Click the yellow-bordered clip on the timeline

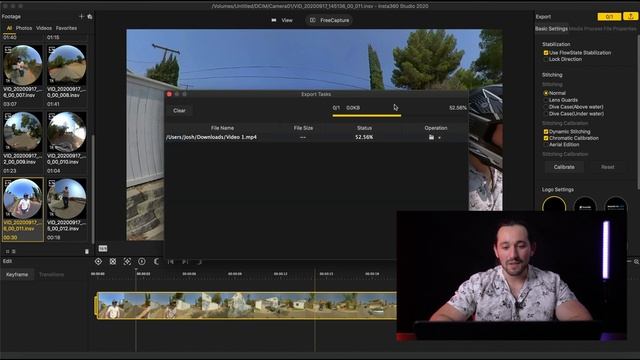click(246, 305)
